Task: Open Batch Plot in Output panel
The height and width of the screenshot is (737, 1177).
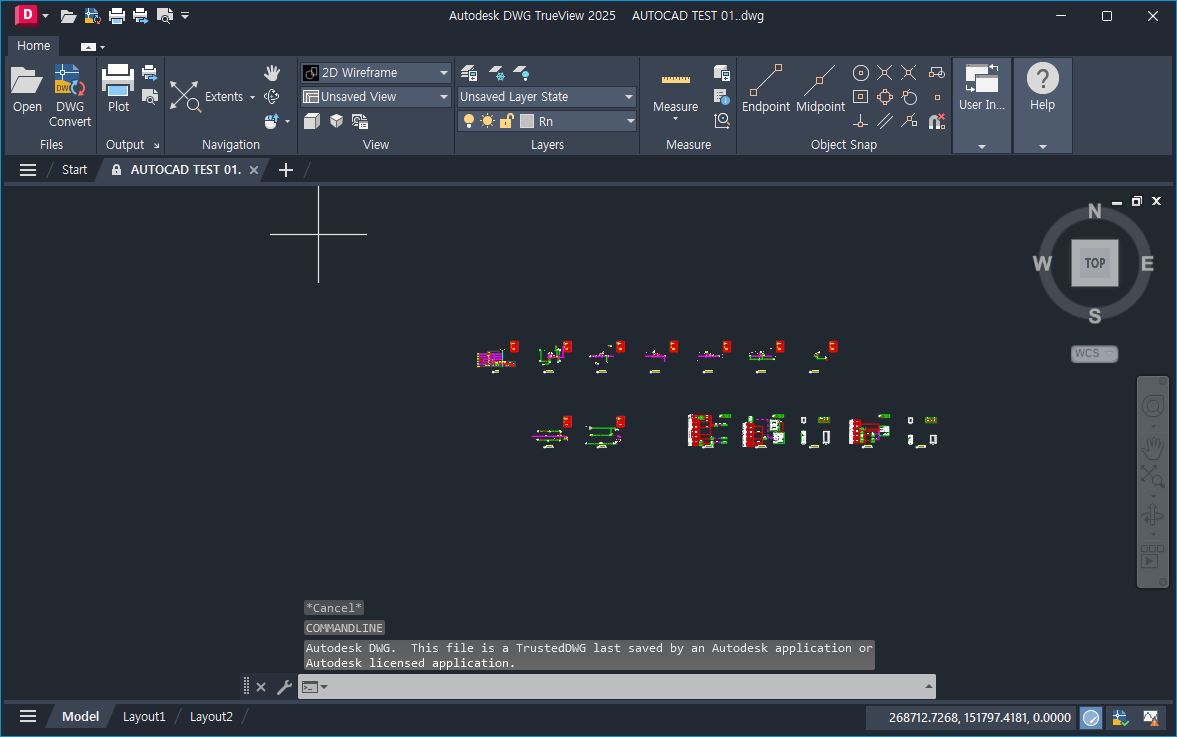Action: point(149,73)
